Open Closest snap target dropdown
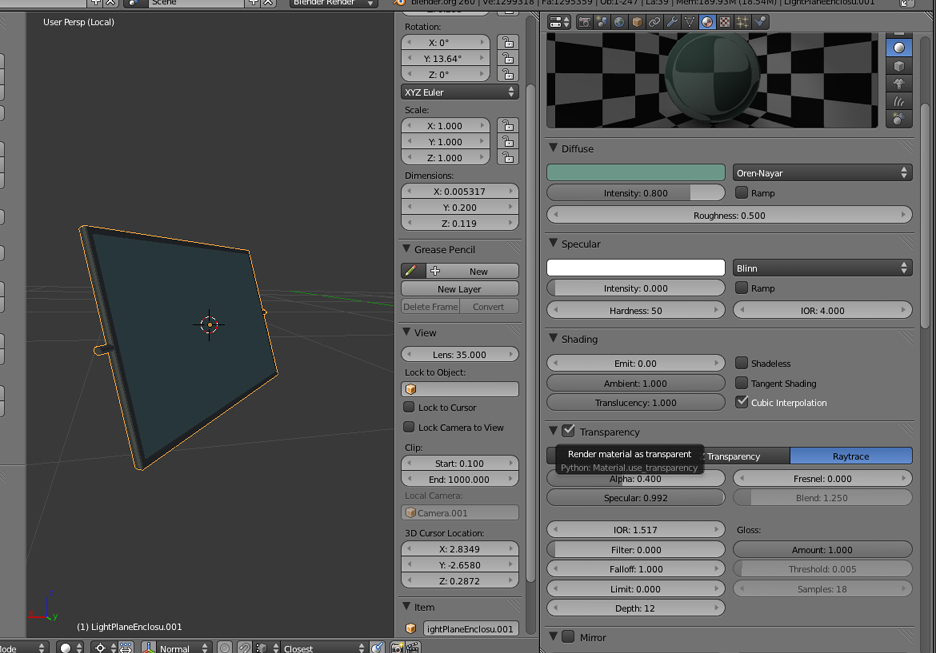The height and width of the screenshot is (653, 936). tap(324, 648)
